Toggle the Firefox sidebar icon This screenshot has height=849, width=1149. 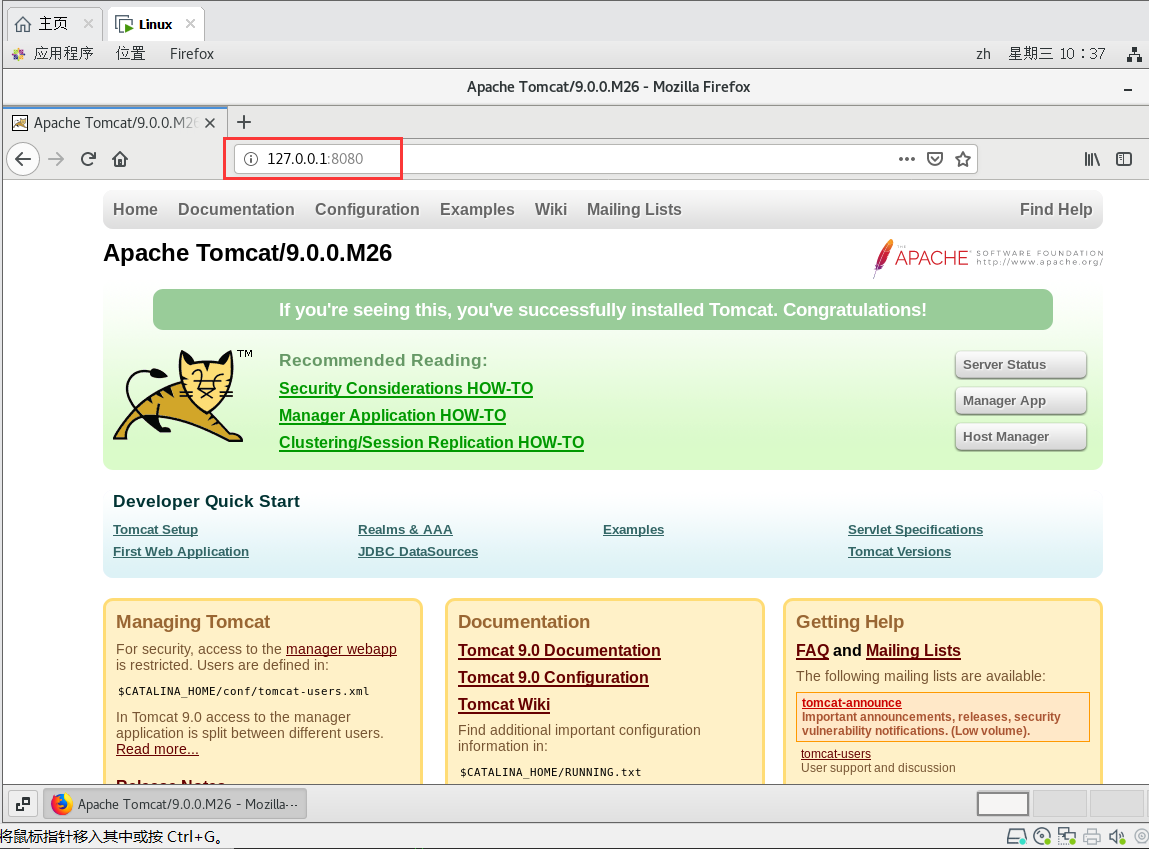(1124, 159)
